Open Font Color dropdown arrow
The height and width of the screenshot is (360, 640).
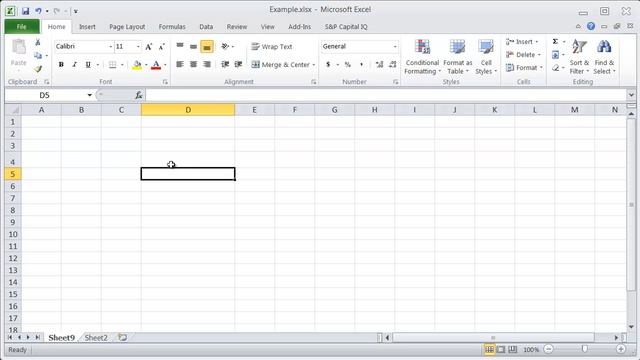165,65
